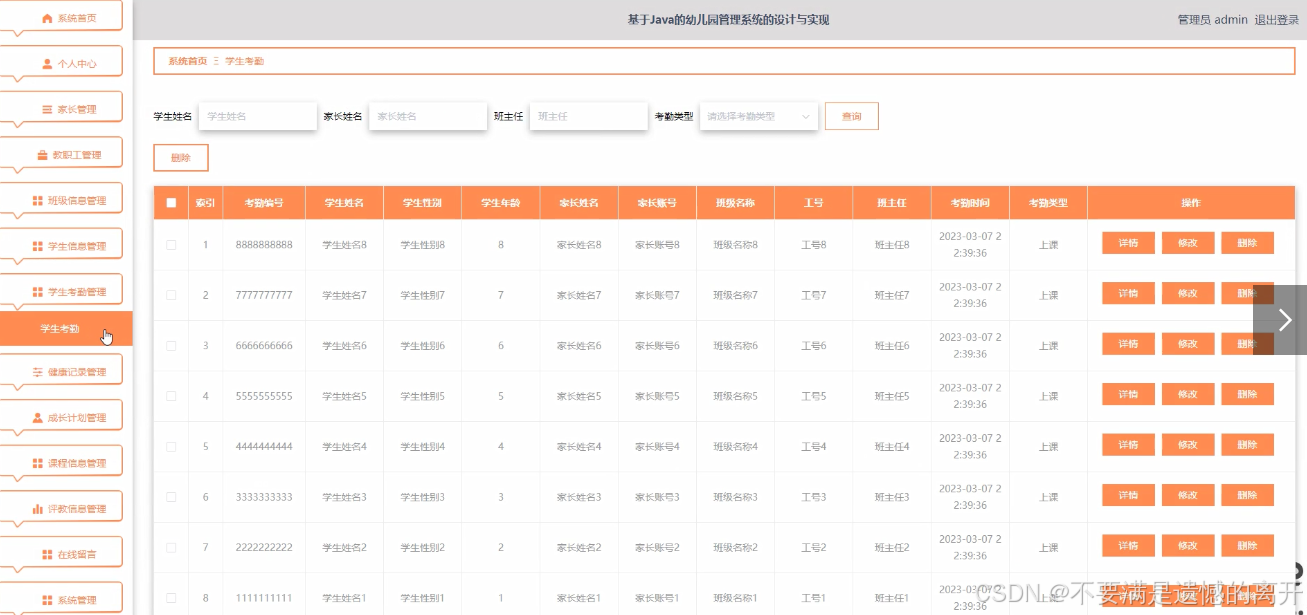Check the row with 考勤编号 6666666666
1307x615 pixels.
tap(171, 346)
